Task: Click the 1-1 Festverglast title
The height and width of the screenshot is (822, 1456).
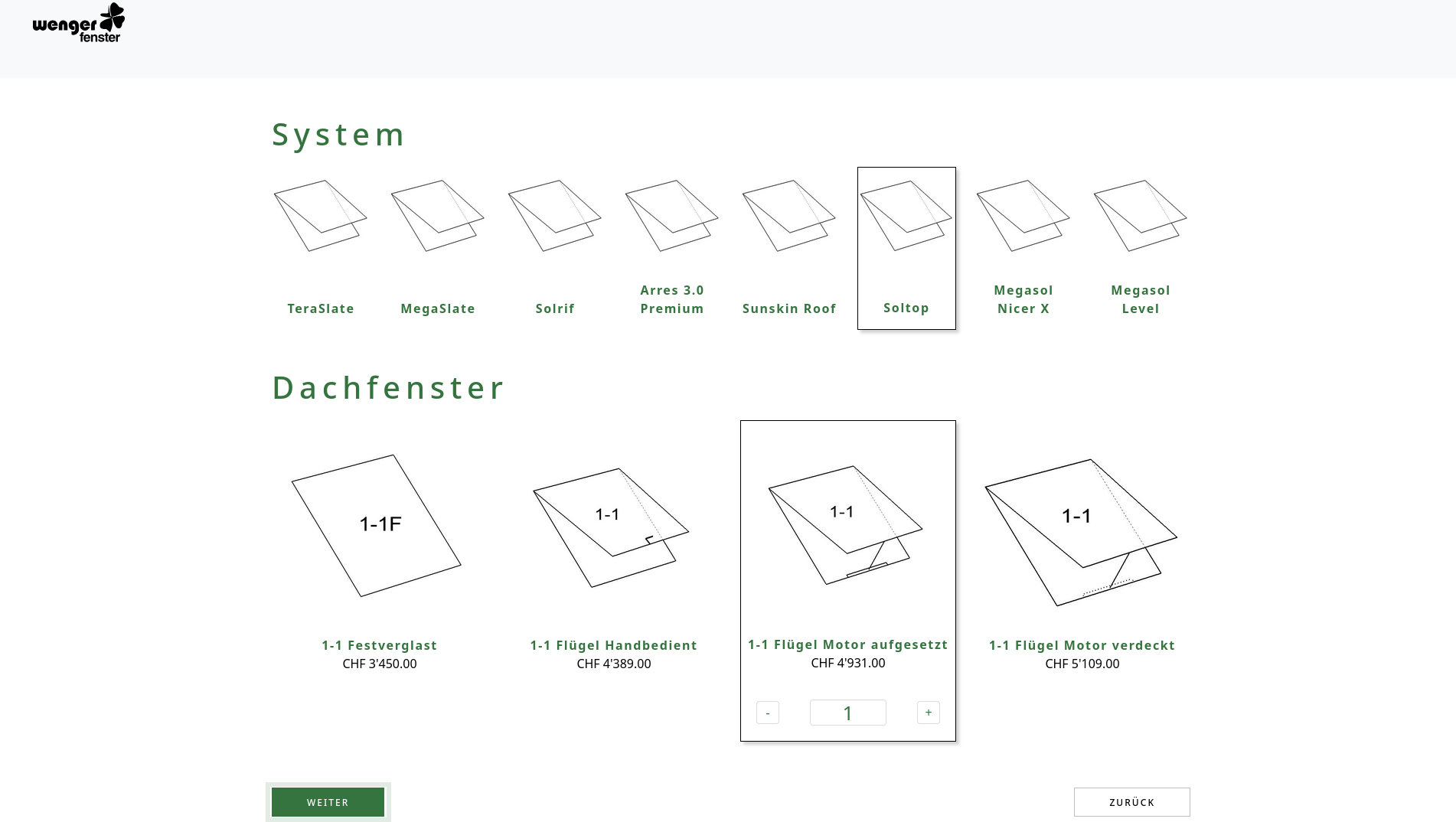Action: (380, 645)
